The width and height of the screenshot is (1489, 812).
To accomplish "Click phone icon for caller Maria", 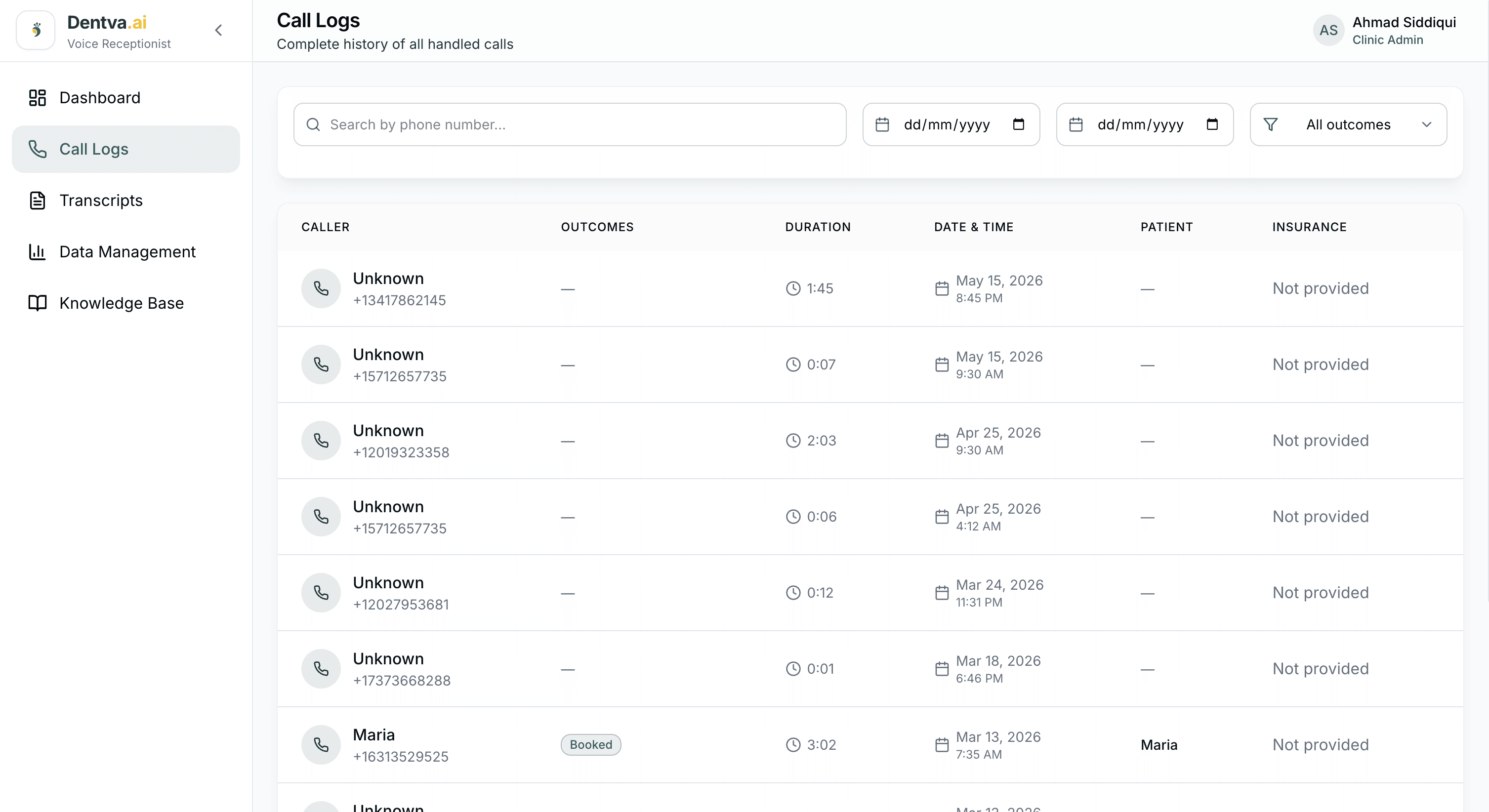I will (x=321, y=745).
